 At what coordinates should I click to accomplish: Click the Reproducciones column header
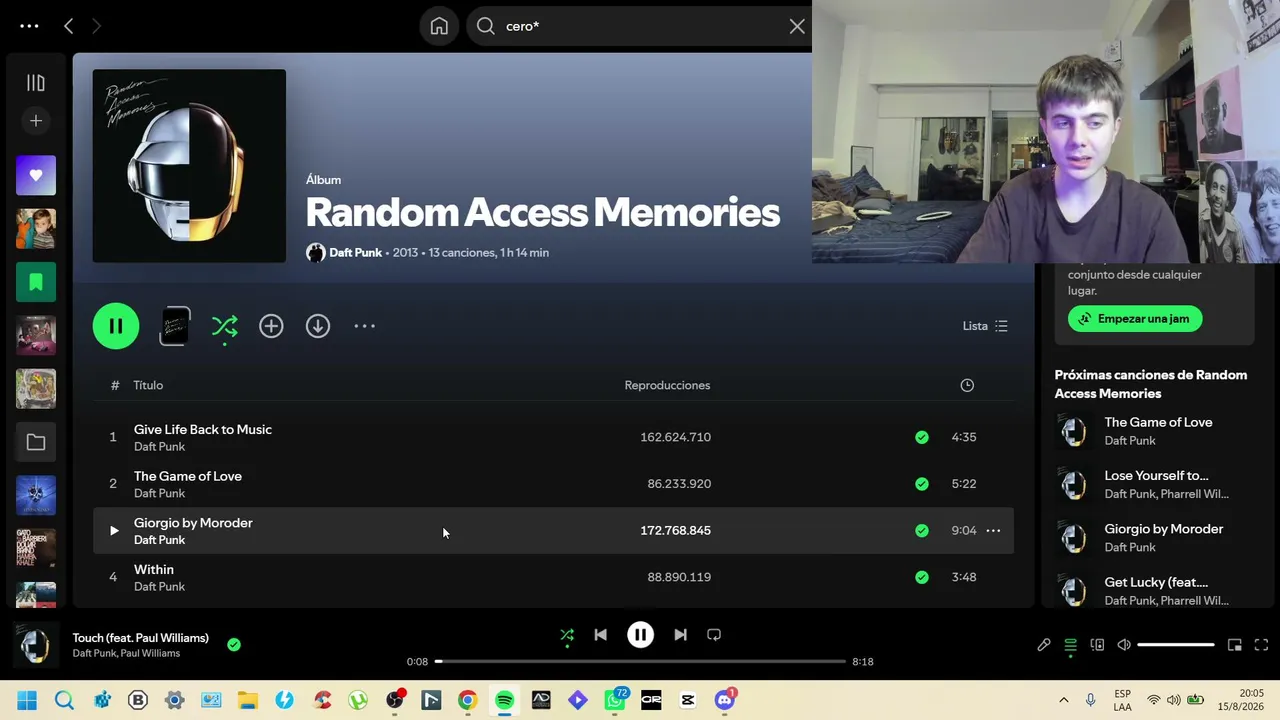pos(667,385)
